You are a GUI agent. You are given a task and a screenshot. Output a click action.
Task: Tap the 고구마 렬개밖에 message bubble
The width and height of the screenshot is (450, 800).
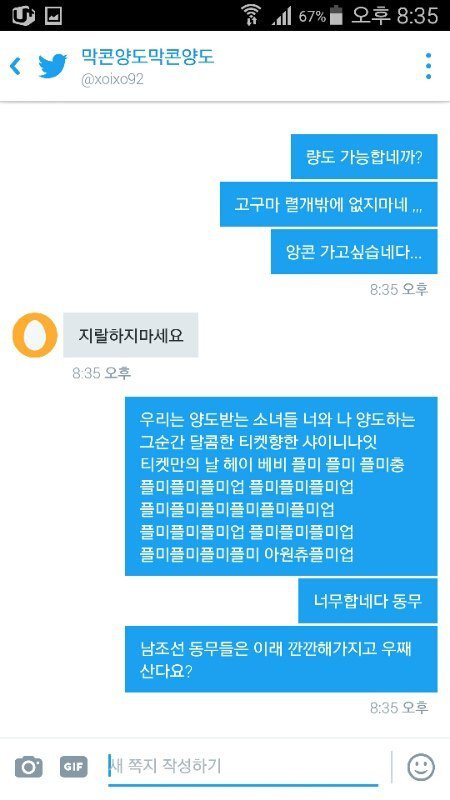(329, 204)
